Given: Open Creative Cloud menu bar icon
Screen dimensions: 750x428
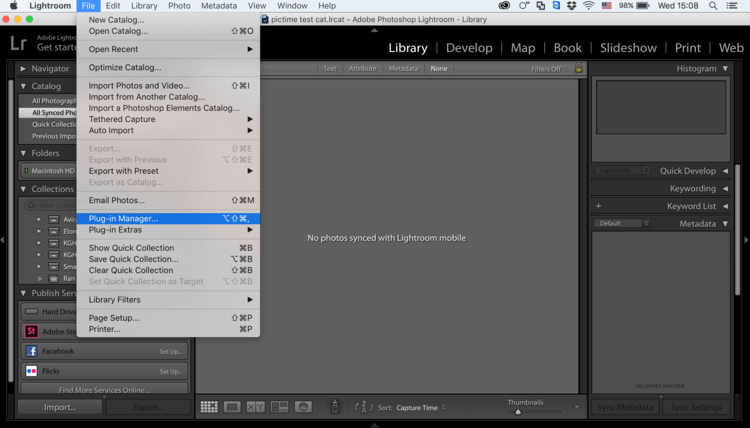Looking at the screenshot, I should click(x=504, y=6).
